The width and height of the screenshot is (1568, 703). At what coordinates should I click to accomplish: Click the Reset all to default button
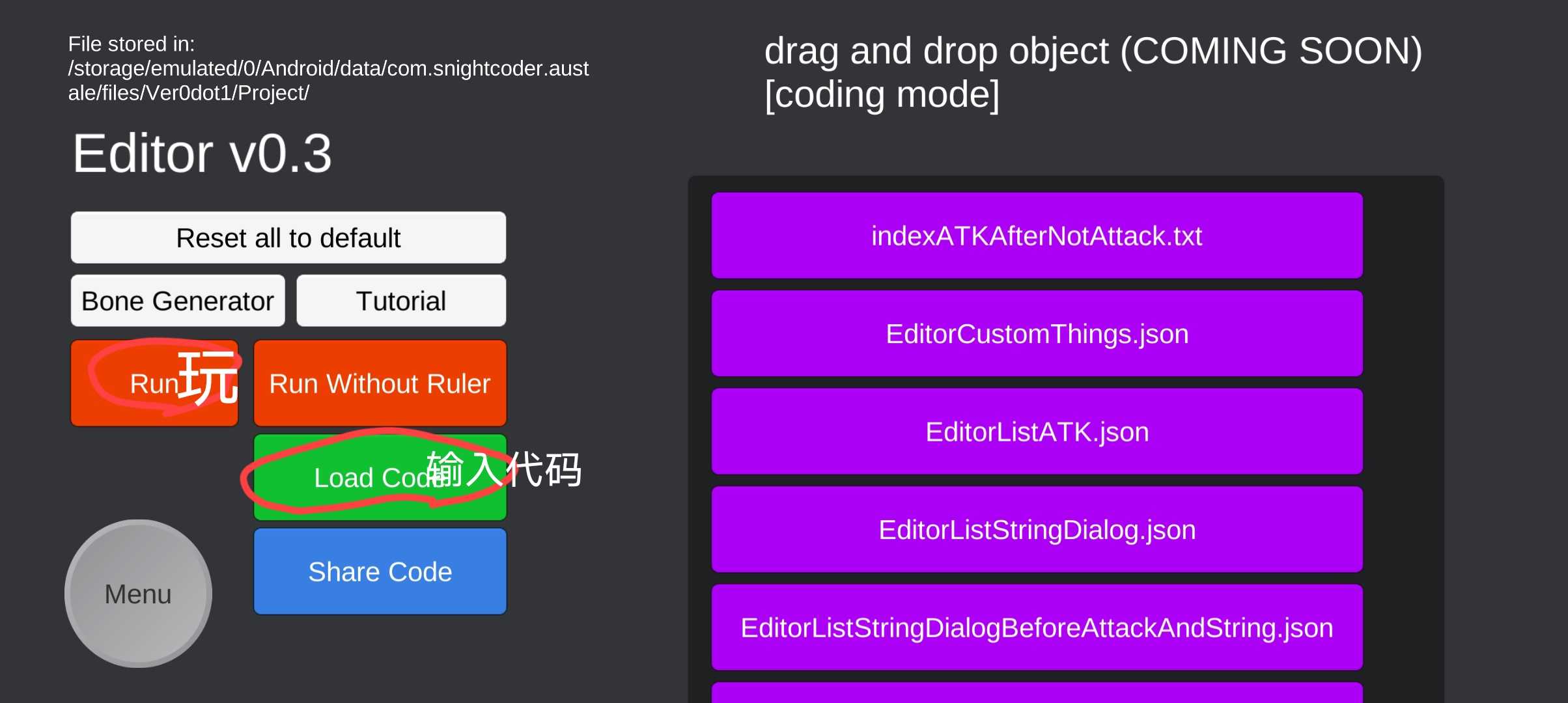point(288,238)
